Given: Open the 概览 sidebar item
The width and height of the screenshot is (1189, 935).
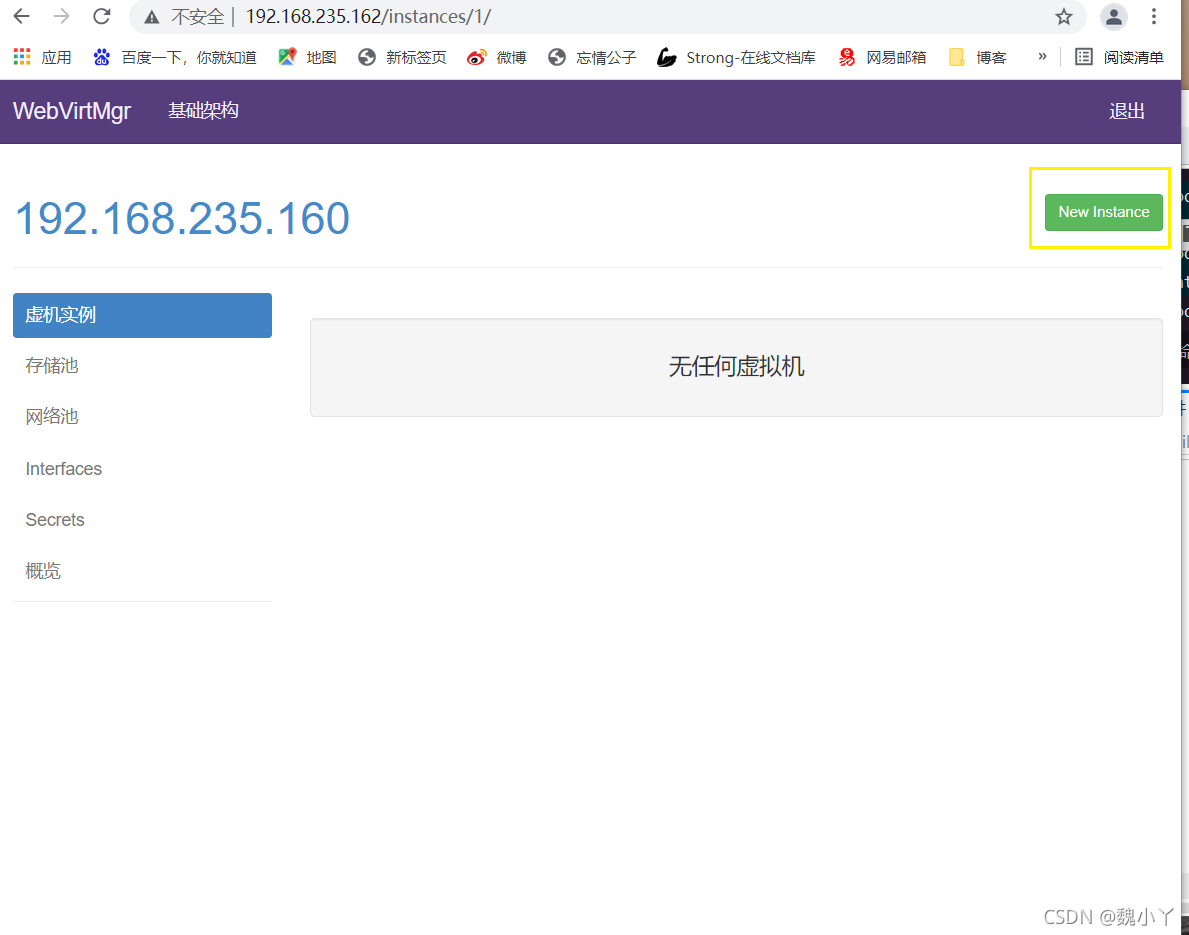Looking at the screenshot, I should (42, 570).
